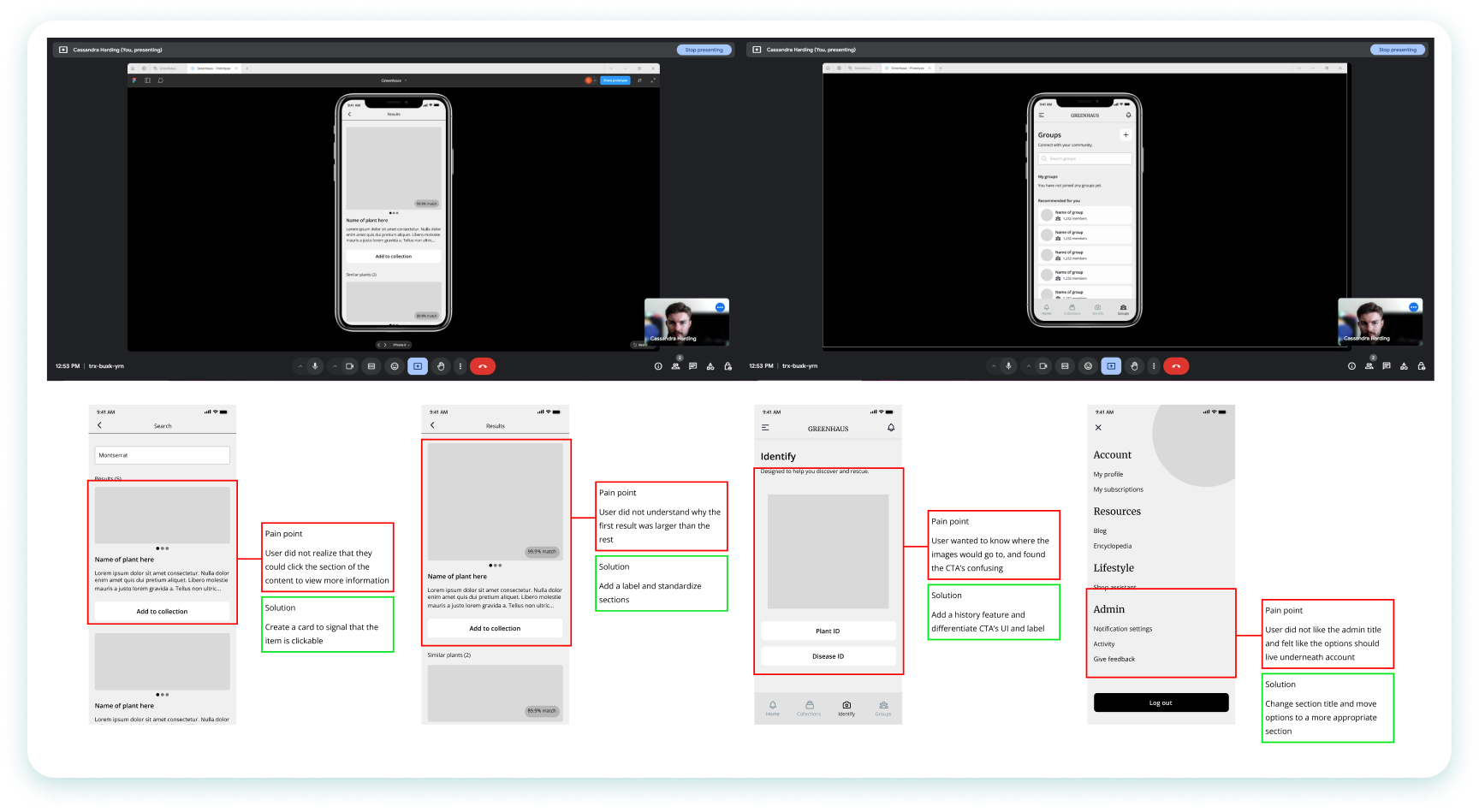
Task: Open more options in the Results prototype call
Action: point(460,366)
